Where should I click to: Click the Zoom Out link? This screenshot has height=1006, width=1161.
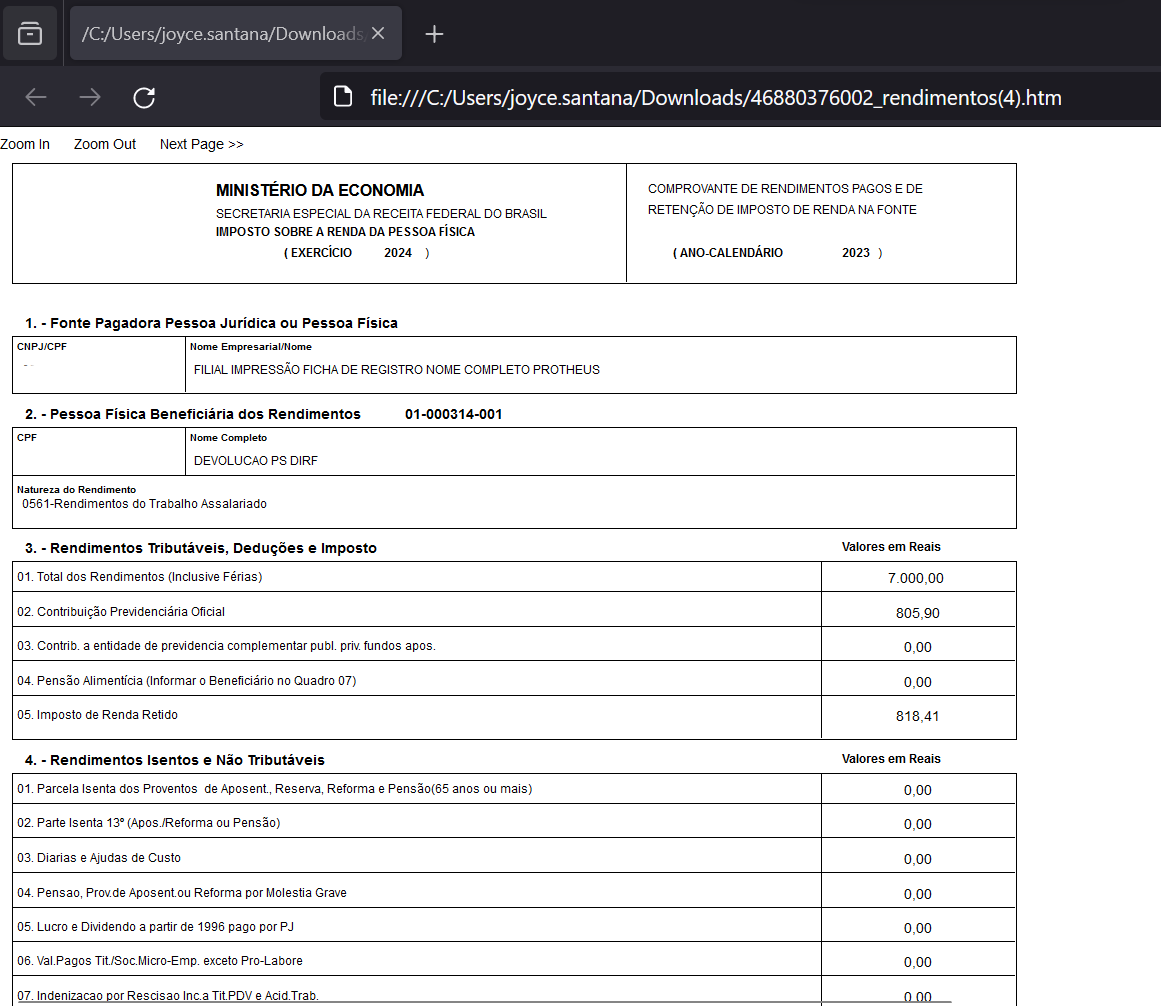[104, 144]
